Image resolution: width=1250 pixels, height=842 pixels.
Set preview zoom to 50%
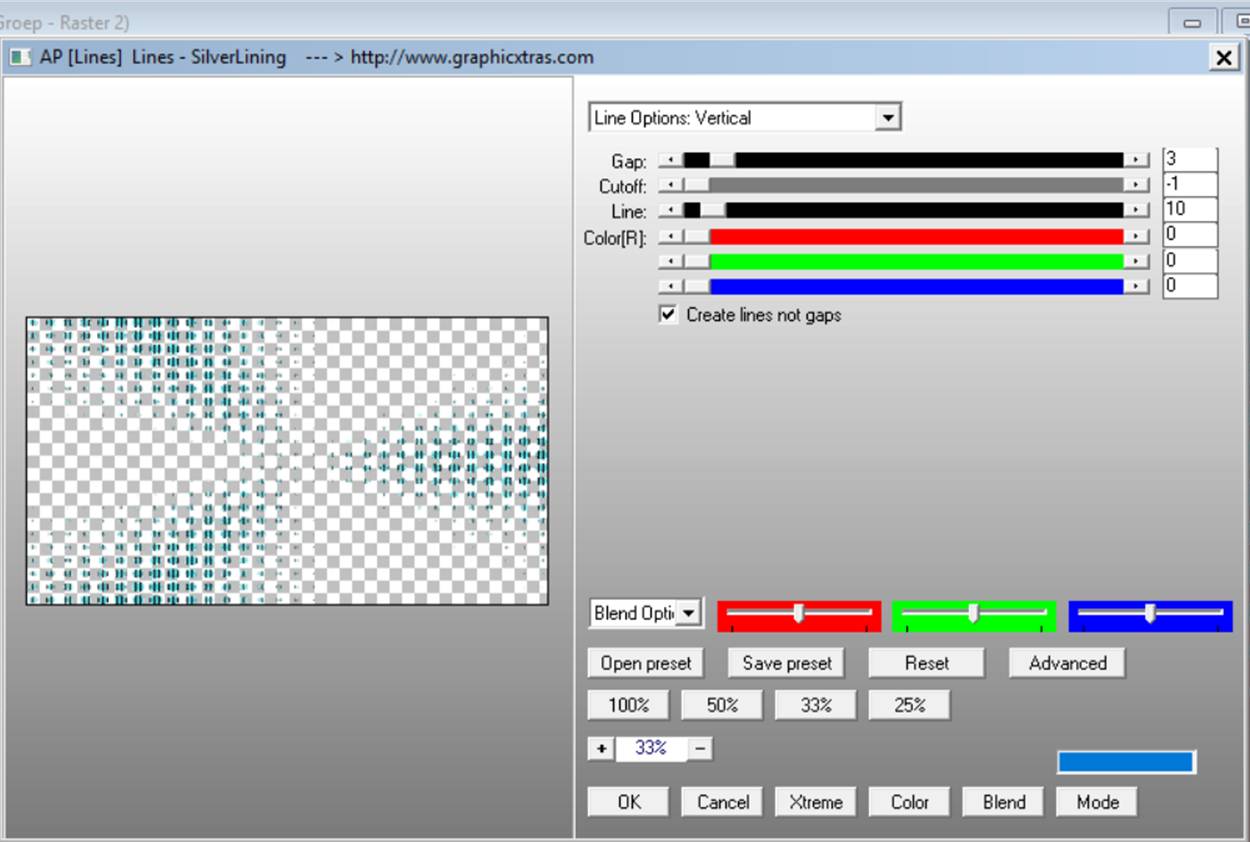click(x=721, y=705)
